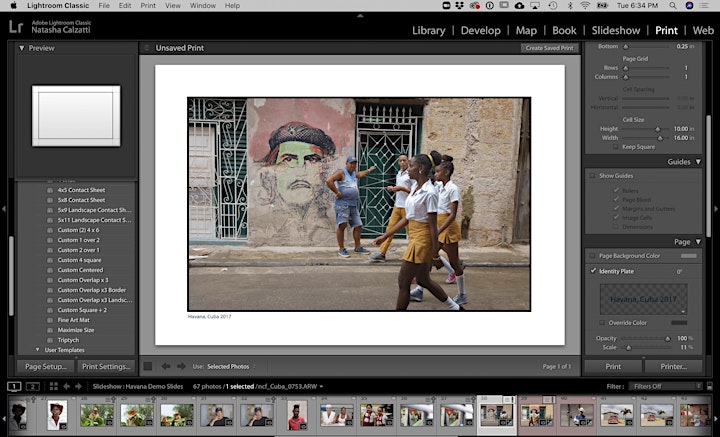Viewport: 720px width, 437px height.
Task: Open identity plate preview dropdown
Action: pos(683,312)
